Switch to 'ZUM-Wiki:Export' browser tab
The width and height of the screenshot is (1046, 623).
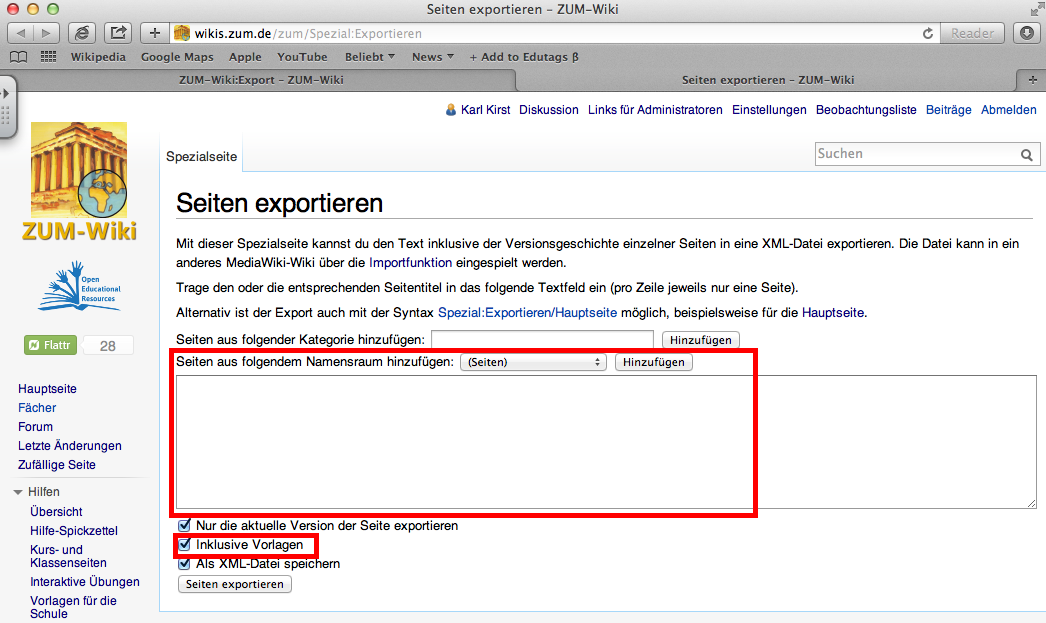(x=260, y=80)
